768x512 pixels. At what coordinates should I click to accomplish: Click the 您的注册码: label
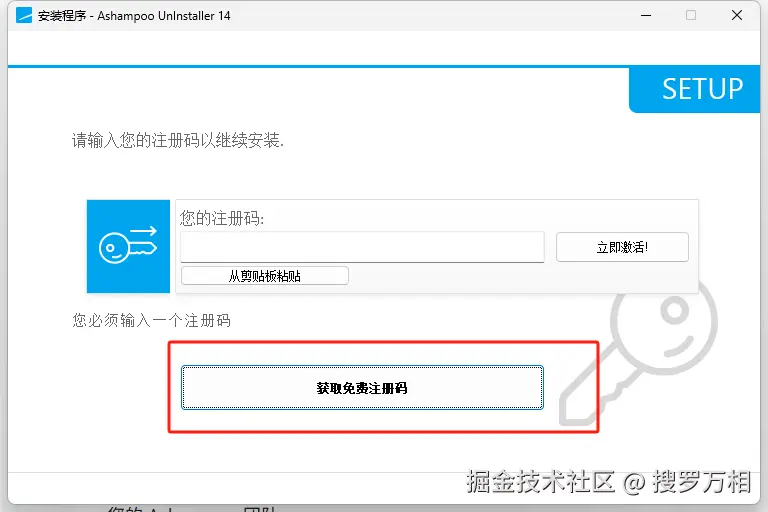[222, 218]
